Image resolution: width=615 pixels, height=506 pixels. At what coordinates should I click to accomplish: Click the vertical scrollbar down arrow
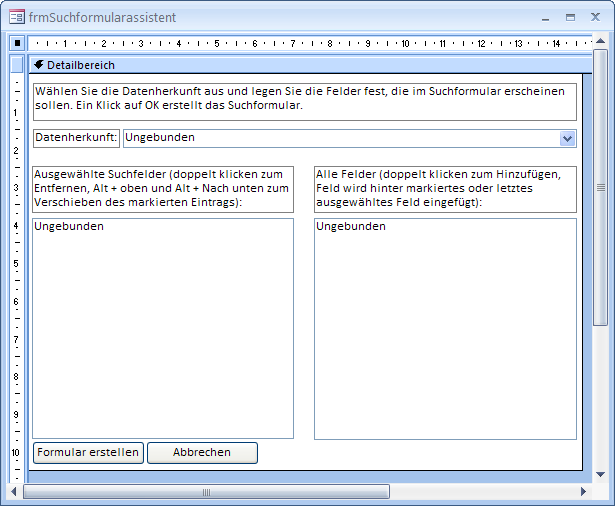(600, 475)
